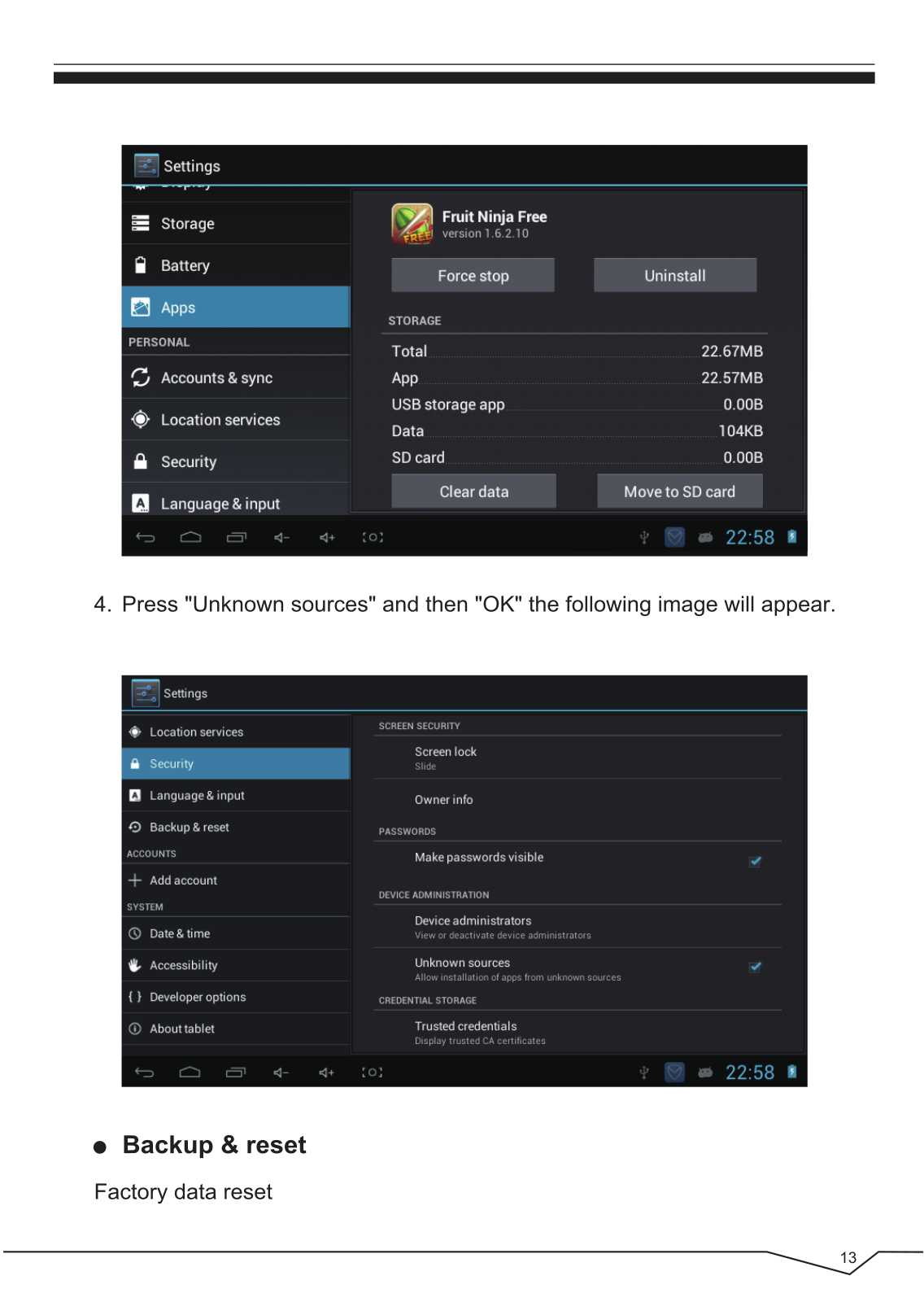Tap the Add account plus icon
The height and width of the screenshot is (1302, 924).
135,880
